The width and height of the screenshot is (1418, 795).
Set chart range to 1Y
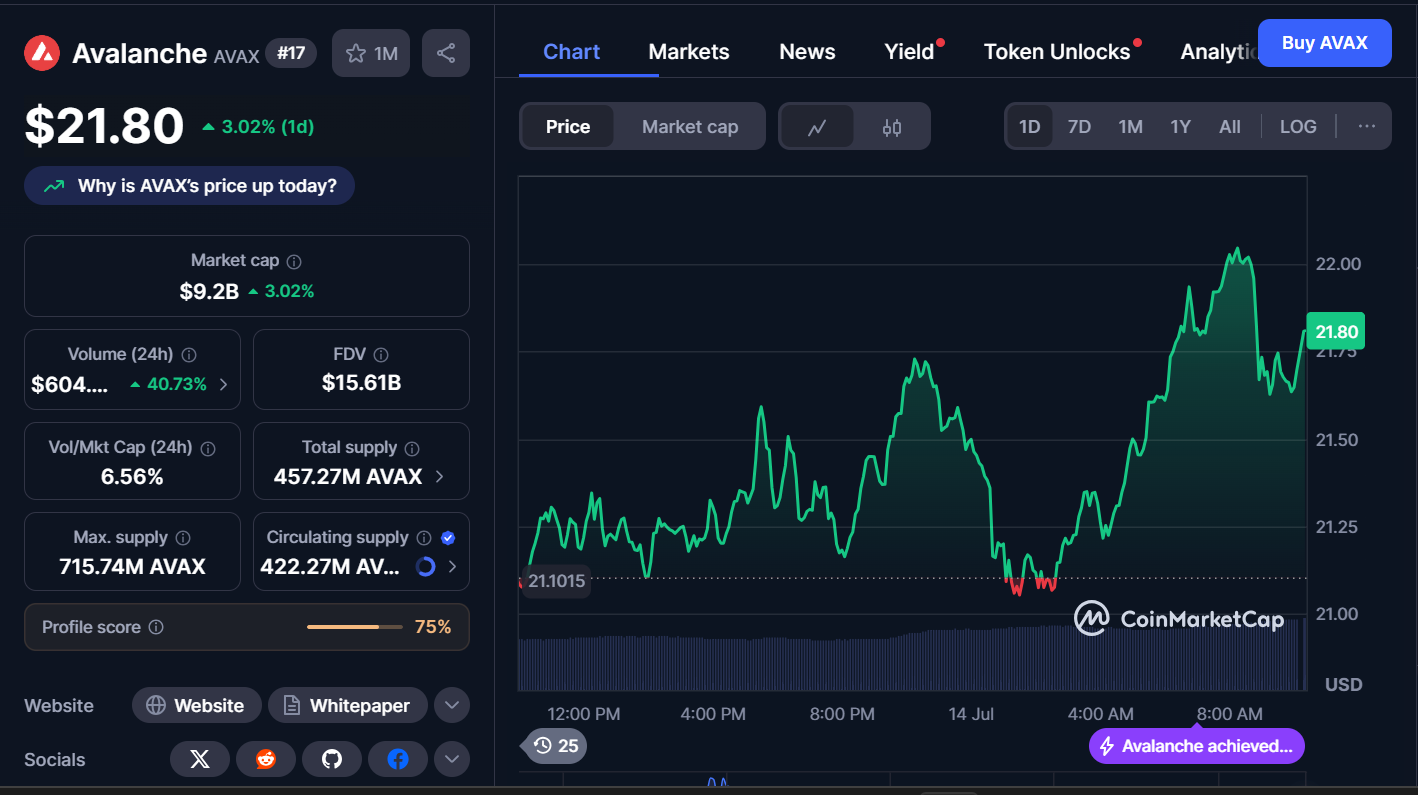click(x=1181, y=127)
